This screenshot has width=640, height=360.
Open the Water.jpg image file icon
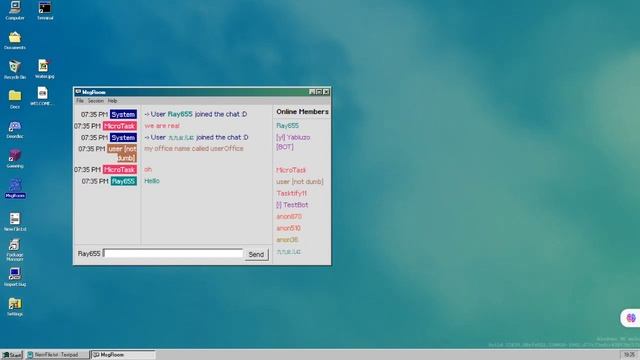point(44,69)
